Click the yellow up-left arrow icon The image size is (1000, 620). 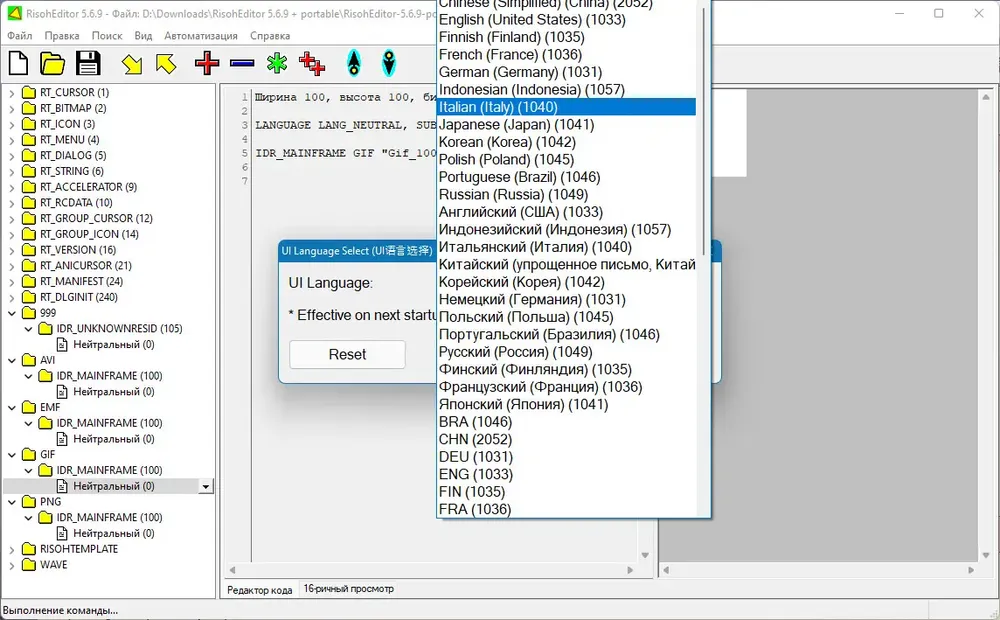[x=166, y=64]
